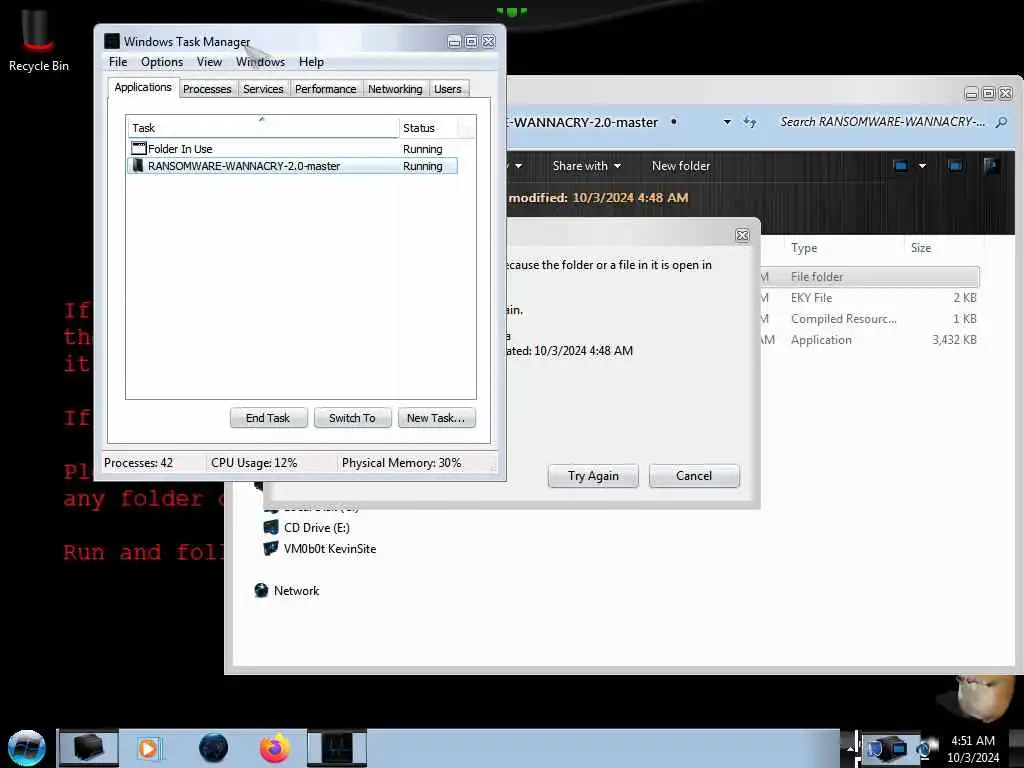Screen dimensions: 1024x768
Task: Switch to the Services tab
Action: click(263, 89)
